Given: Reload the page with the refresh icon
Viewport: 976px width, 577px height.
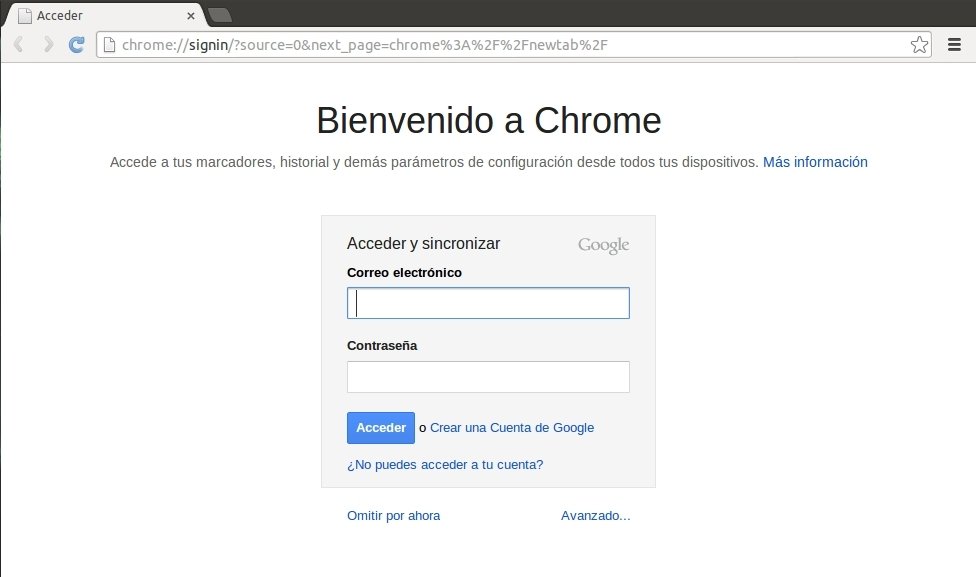Looking at the screenshot, I should [77, 44].
